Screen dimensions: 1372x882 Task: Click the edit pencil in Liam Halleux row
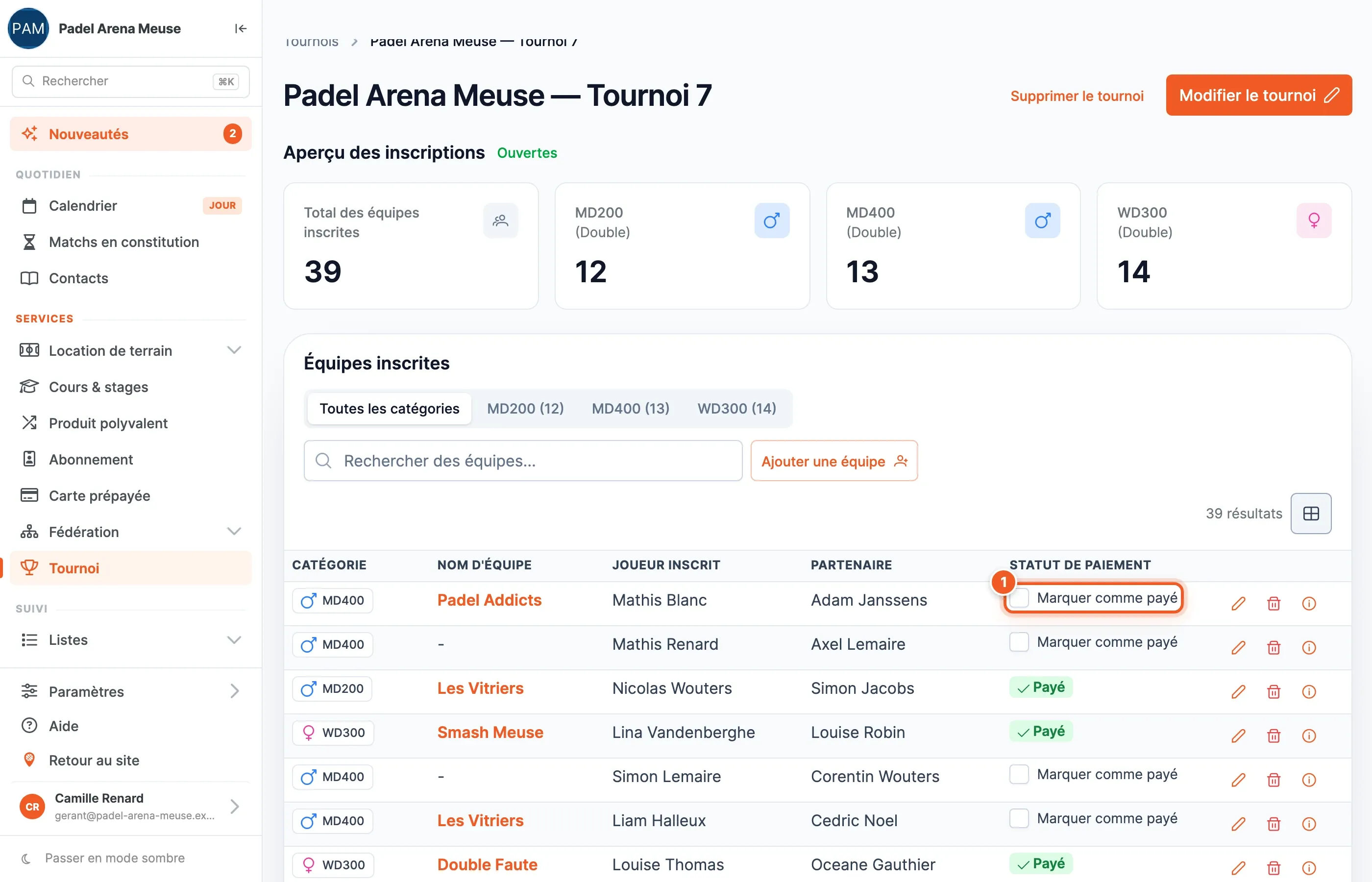coord(1239,824)
